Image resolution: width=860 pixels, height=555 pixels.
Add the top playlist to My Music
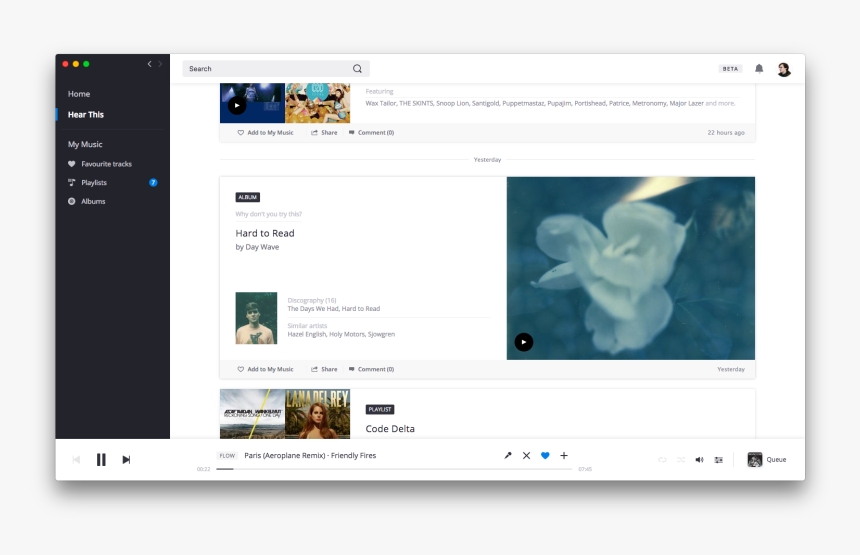pyautogui.click(x=265, y=133)
